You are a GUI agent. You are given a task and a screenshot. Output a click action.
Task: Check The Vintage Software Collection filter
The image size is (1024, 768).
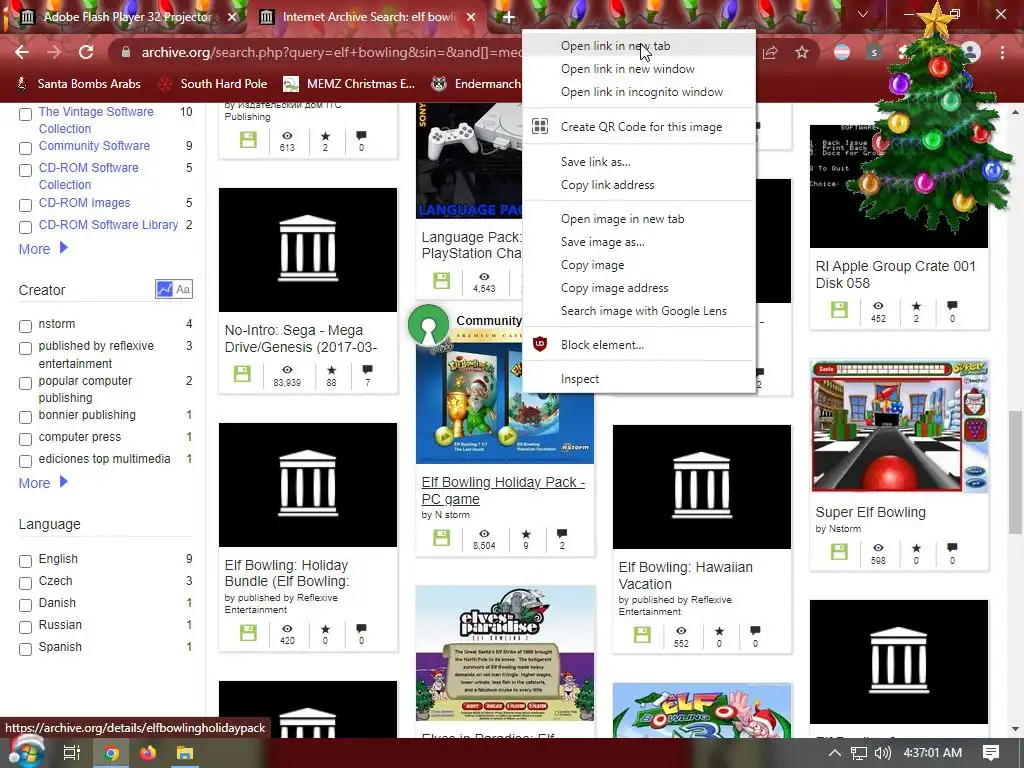click(25, 114)
